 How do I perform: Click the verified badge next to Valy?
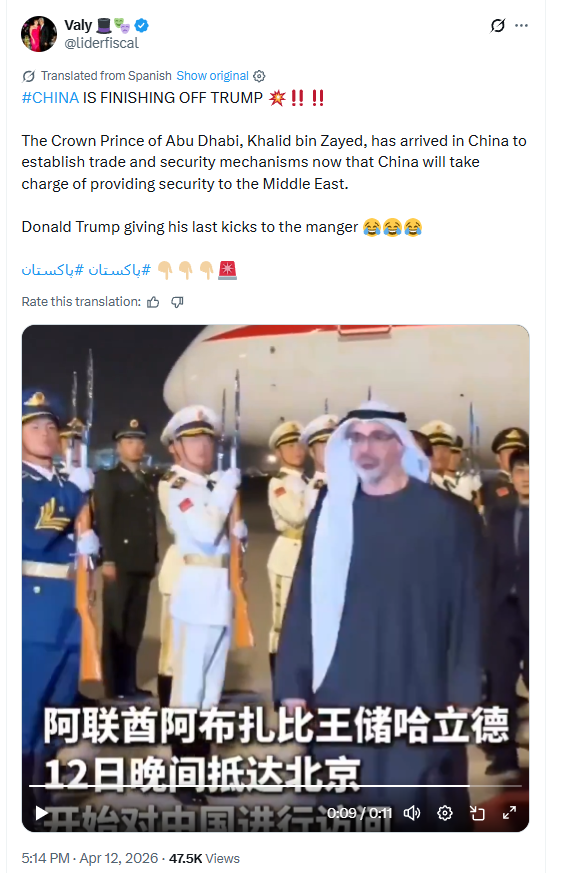click(141, 25)
